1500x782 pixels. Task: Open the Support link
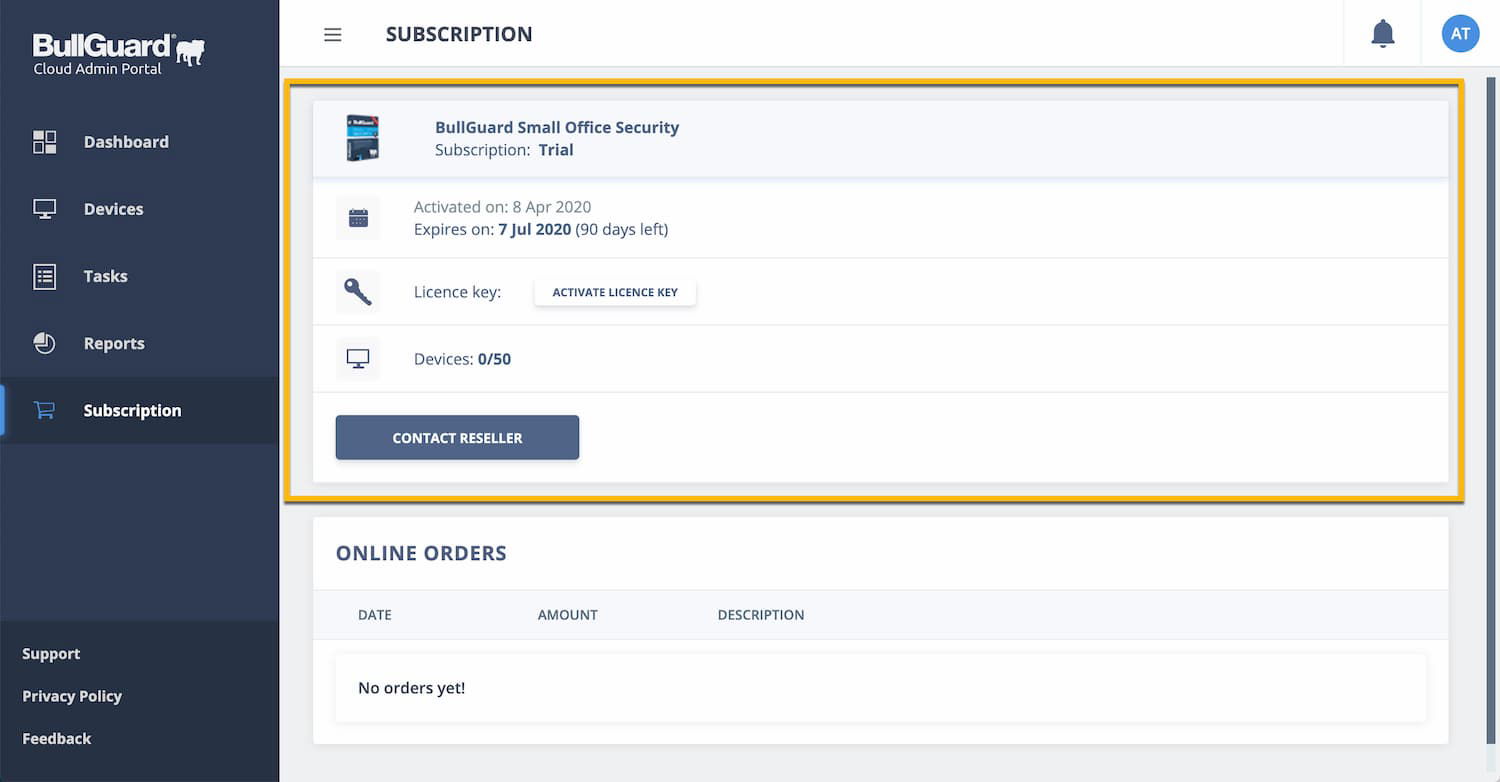pyautogui.click(x=51, y=654)
